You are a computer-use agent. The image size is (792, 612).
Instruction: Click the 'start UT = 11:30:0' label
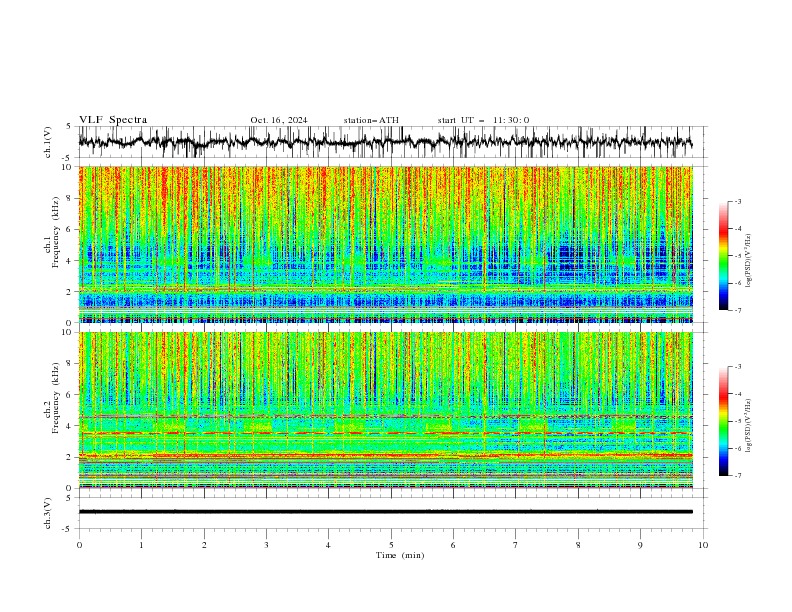[x=483, y=120]
